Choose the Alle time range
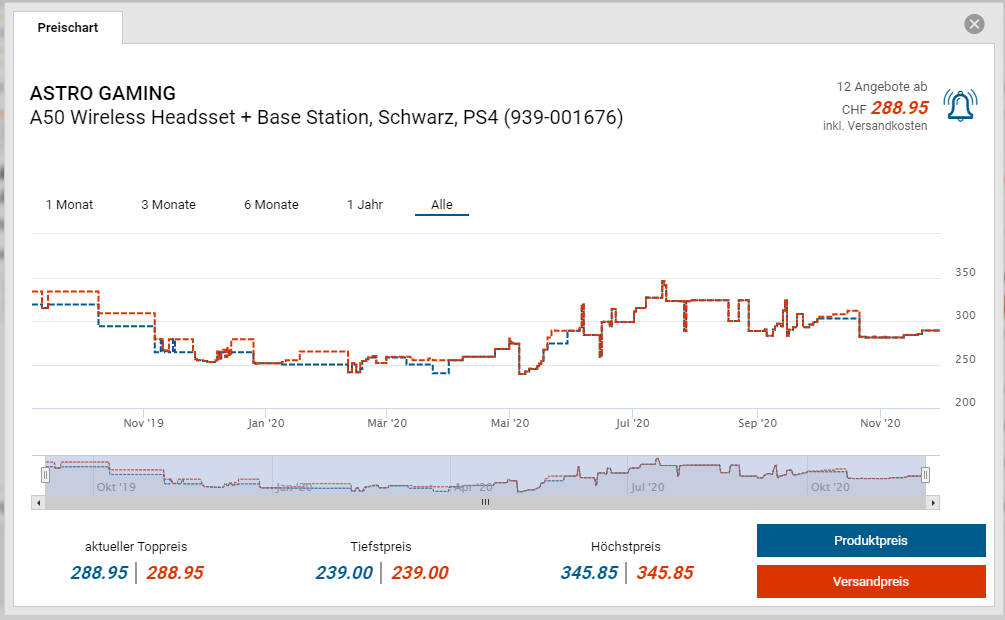 click(x=441, y=205)
